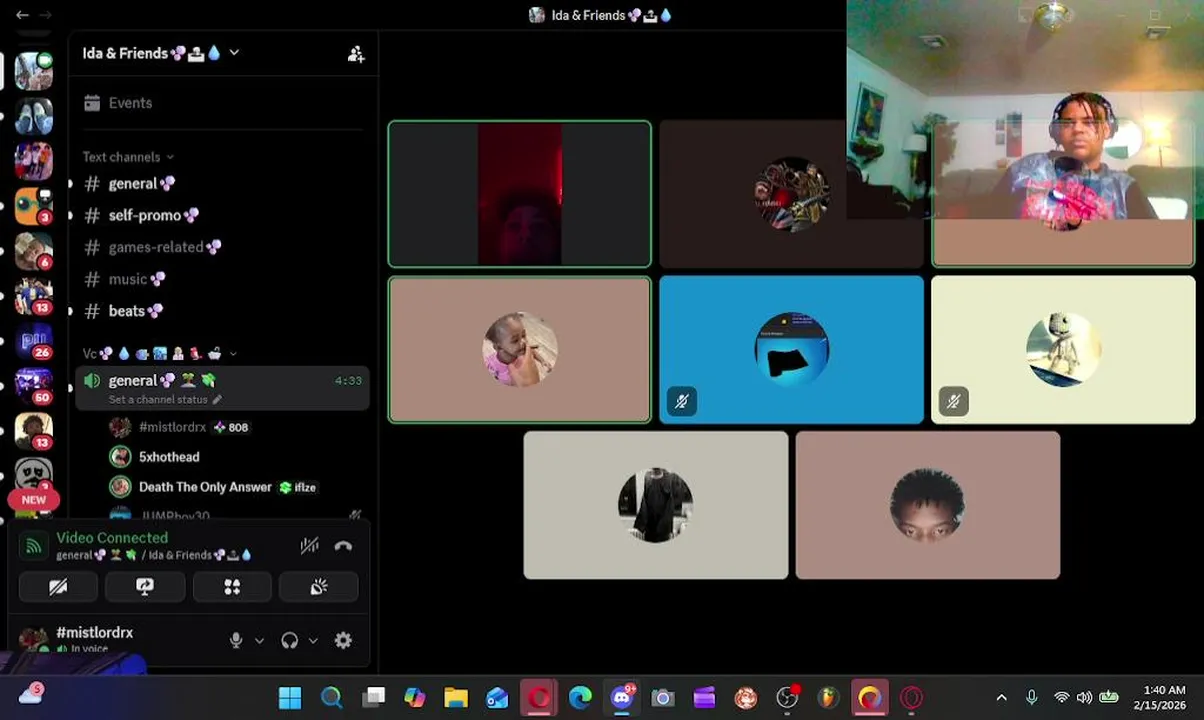Select the tile with dark coat avatar

click(x=656, y=505)
